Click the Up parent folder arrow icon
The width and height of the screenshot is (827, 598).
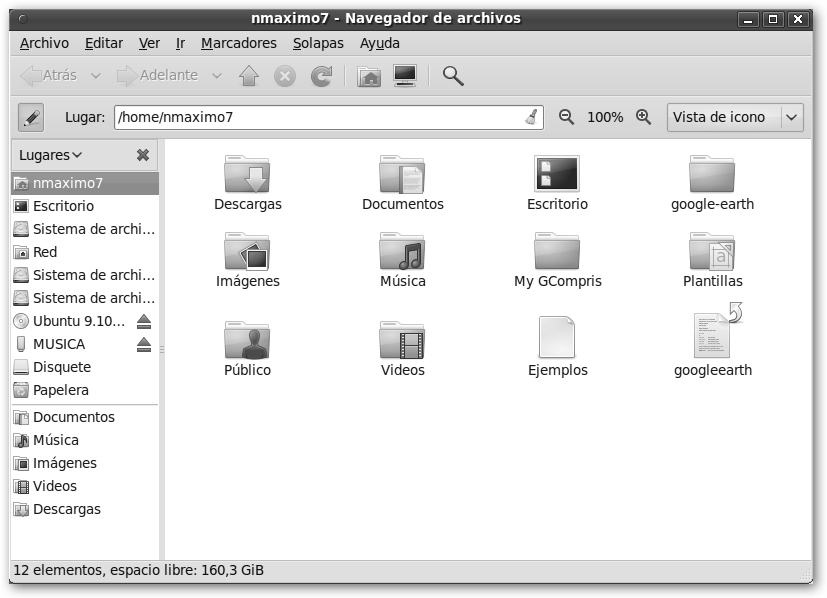click(x=249, y=76)
